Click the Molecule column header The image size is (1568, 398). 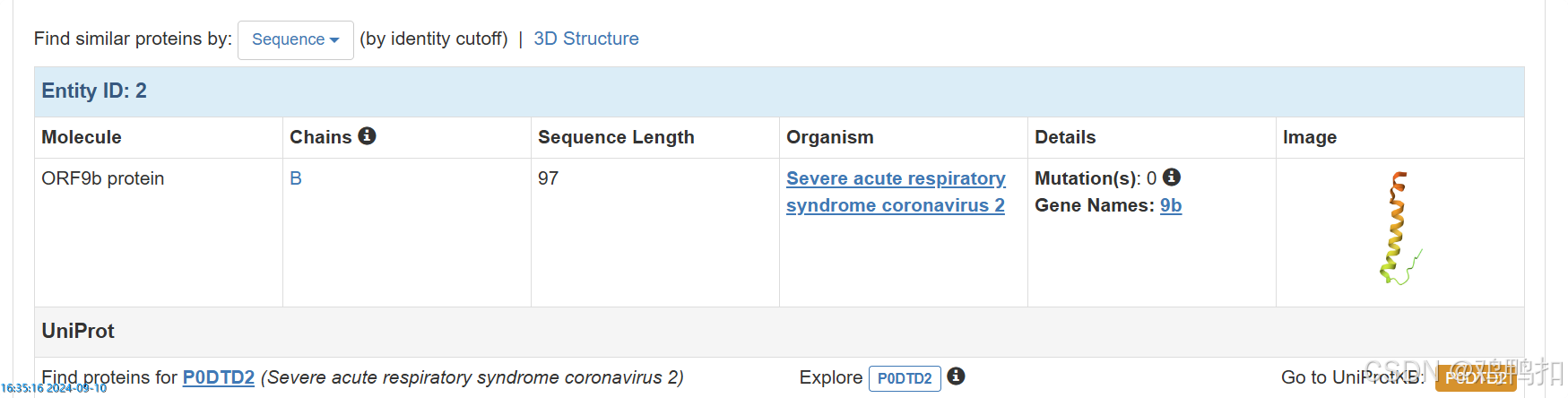click(82, 137)
